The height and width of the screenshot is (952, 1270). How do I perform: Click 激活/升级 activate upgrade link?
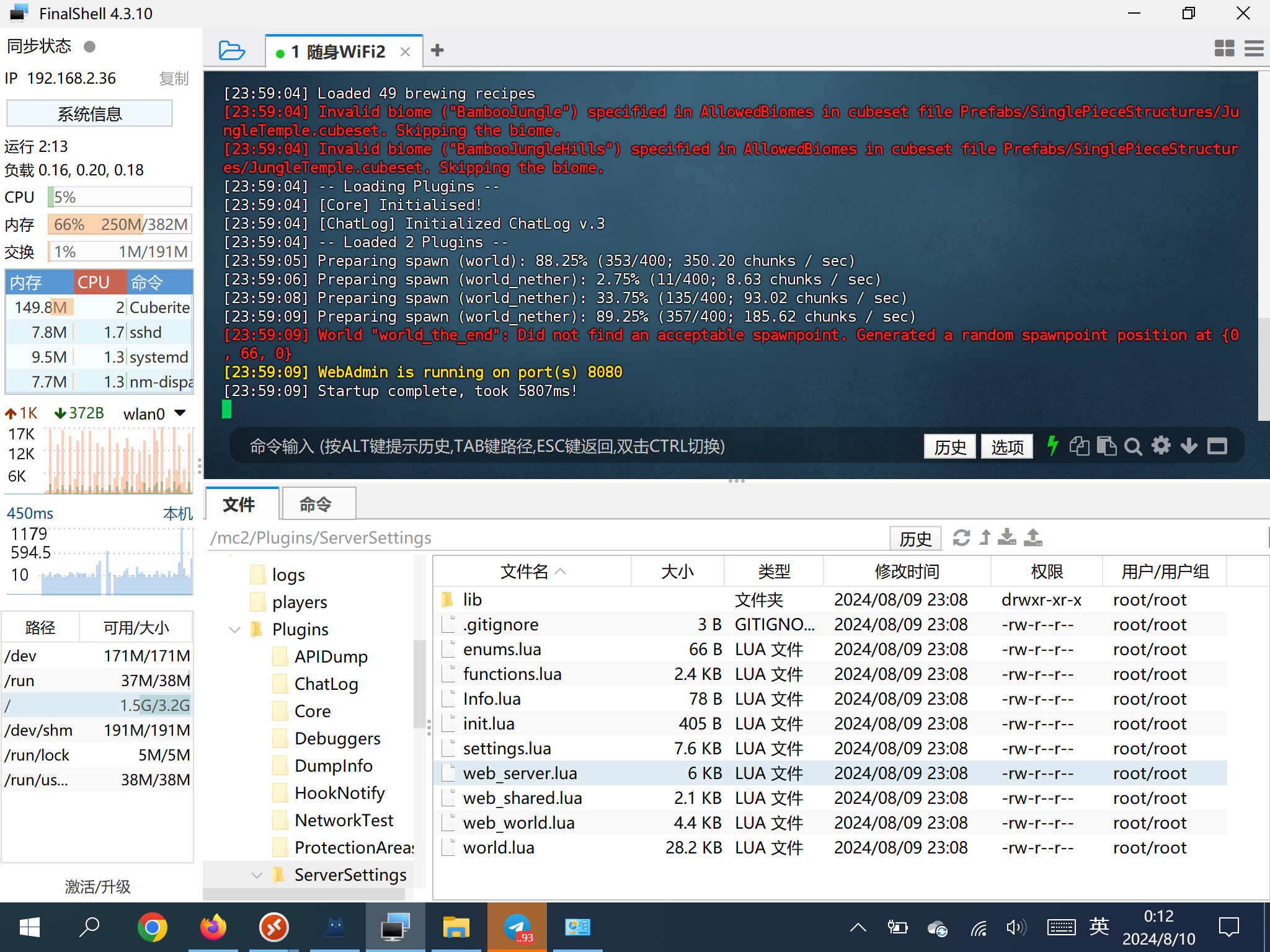[x=97, y=887]
